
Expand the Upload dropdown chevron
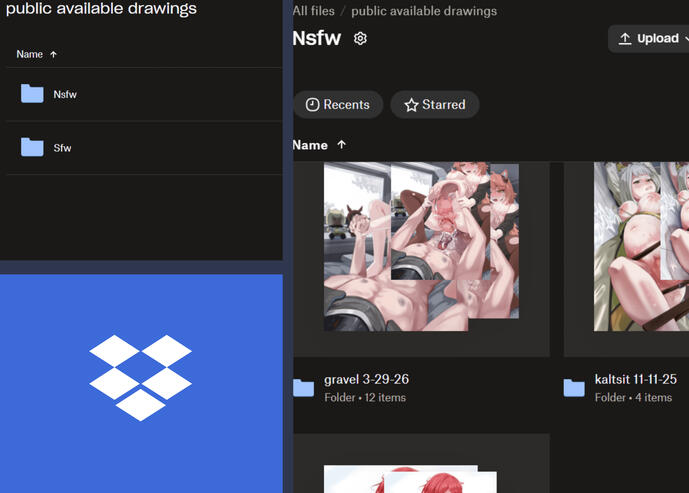click(x=686, y=39)
